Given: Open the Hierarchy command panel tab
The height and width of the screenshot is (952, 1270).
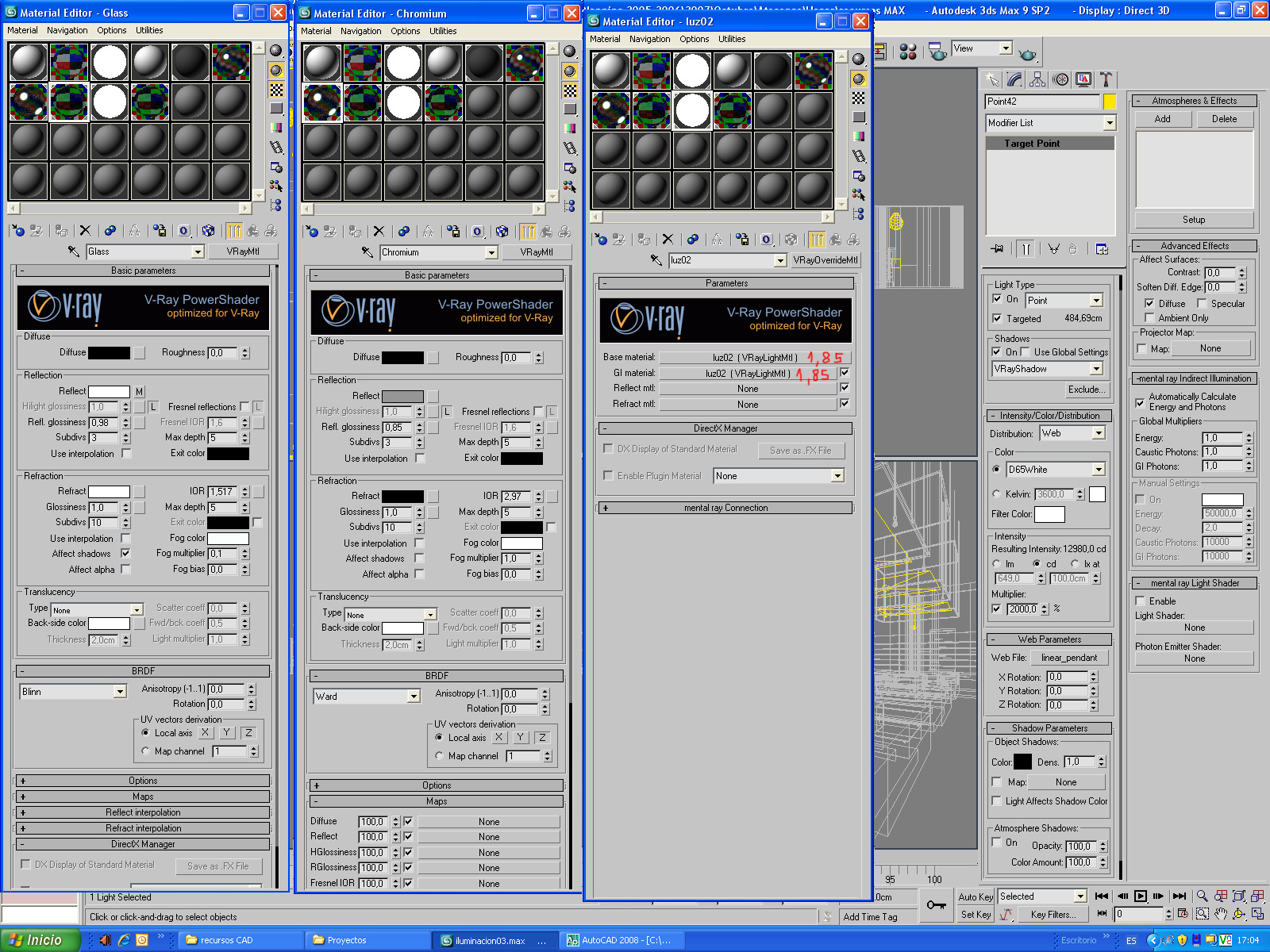Looking at the screenshot, I should click(x=1037, y=79).
